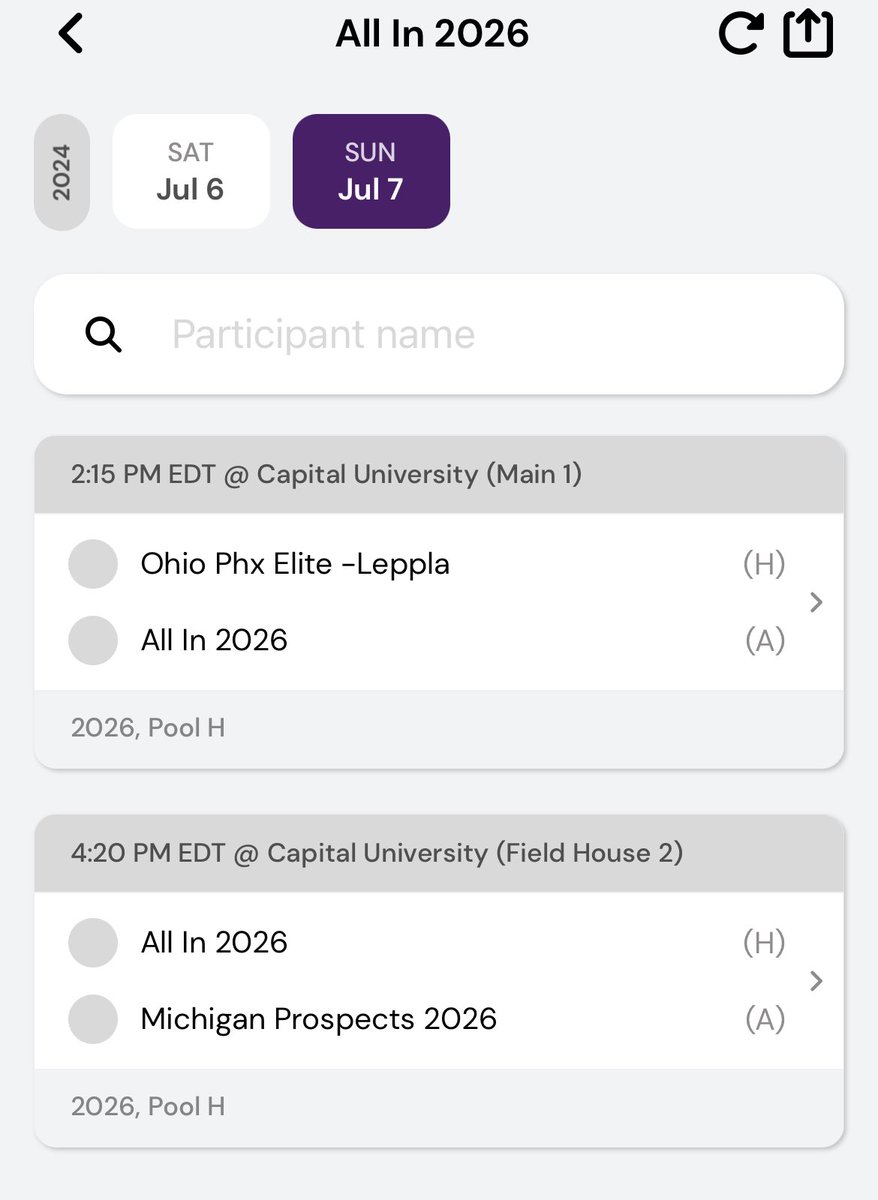
Task: Tap the 2:15 PM Capital University Main 1 header
Action: coord(439,474)
